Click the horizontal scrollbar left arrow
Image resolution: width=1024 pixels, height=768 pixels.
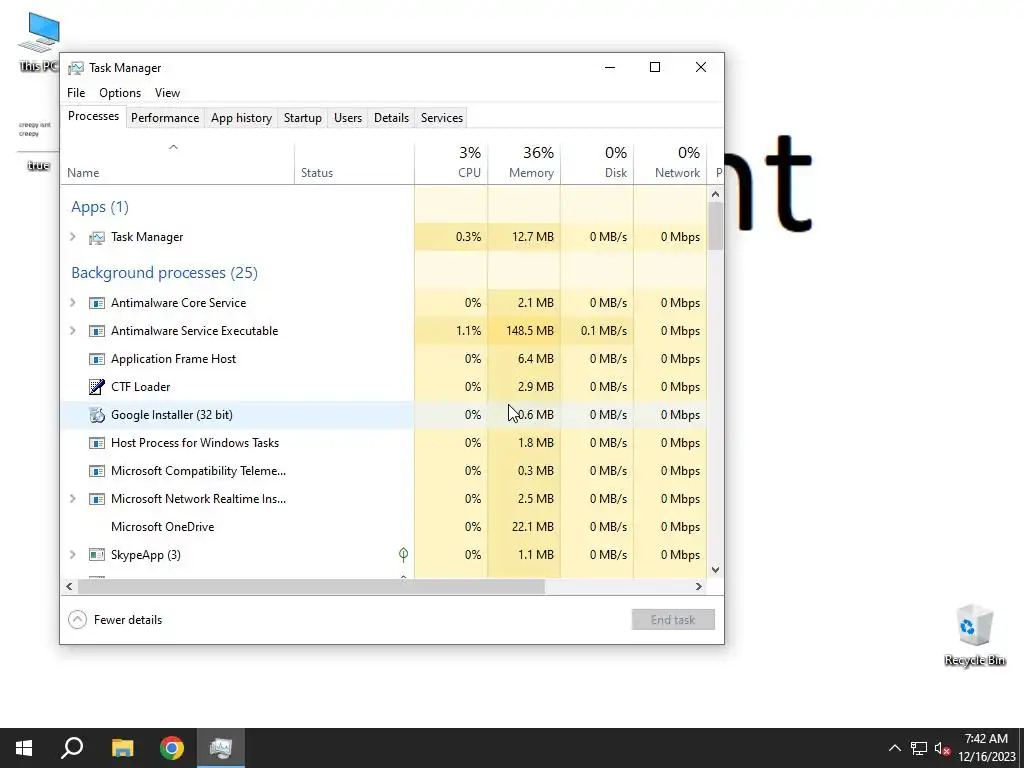tap(69, 586)
